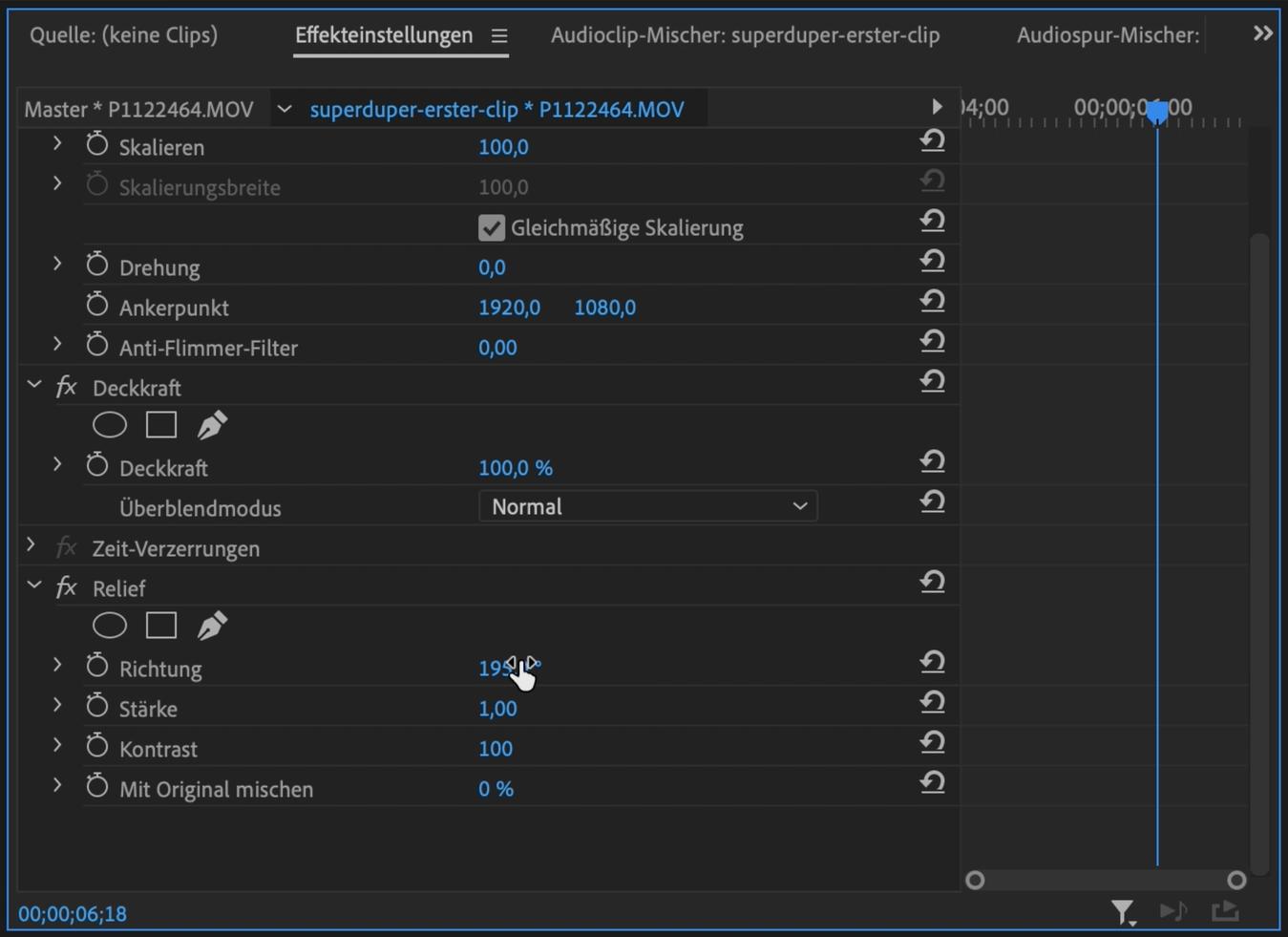Screen dimensions: 1288x937
Task: Open the Quelle (keine Clips) tab
Action: coord(123,35)
